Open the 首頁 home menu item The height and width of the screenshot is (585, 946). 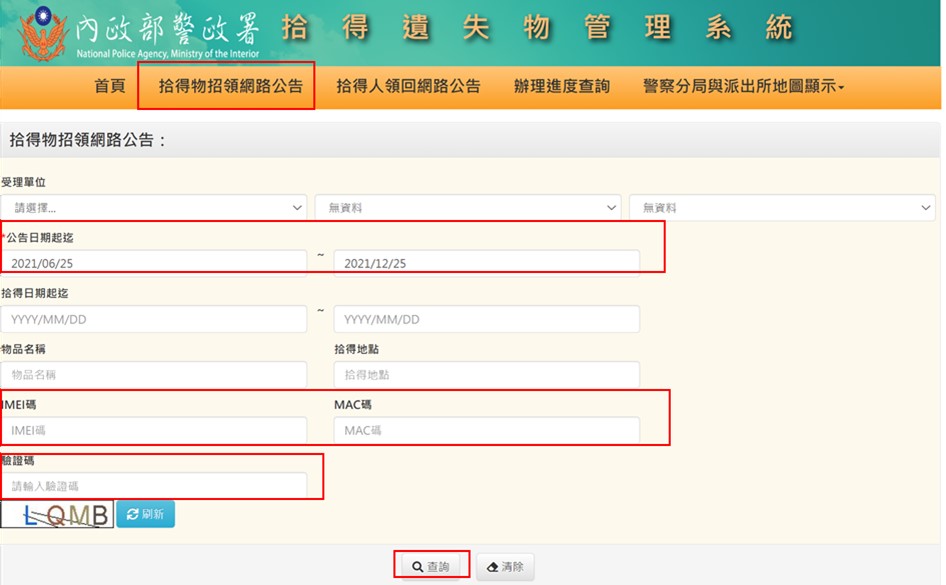click(110, 86)
